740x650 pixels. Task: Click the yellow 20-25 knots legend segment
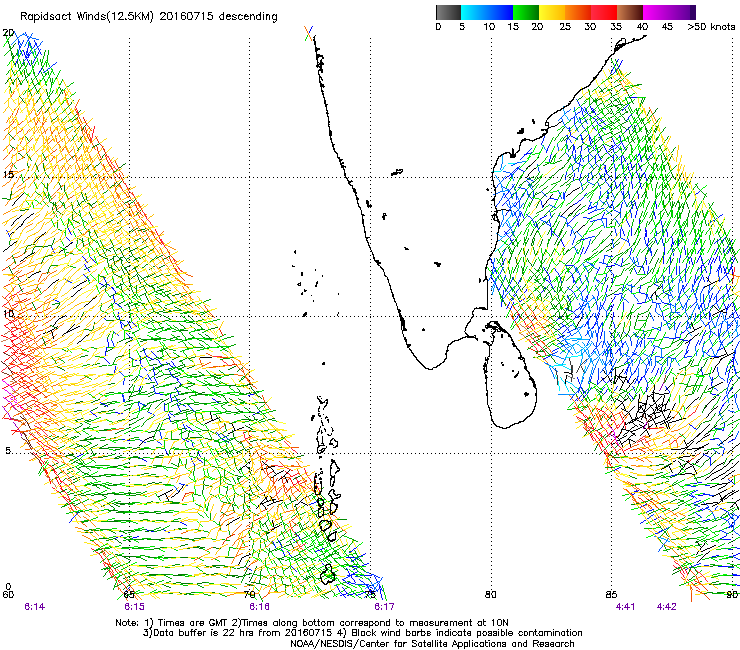(552, 12)
